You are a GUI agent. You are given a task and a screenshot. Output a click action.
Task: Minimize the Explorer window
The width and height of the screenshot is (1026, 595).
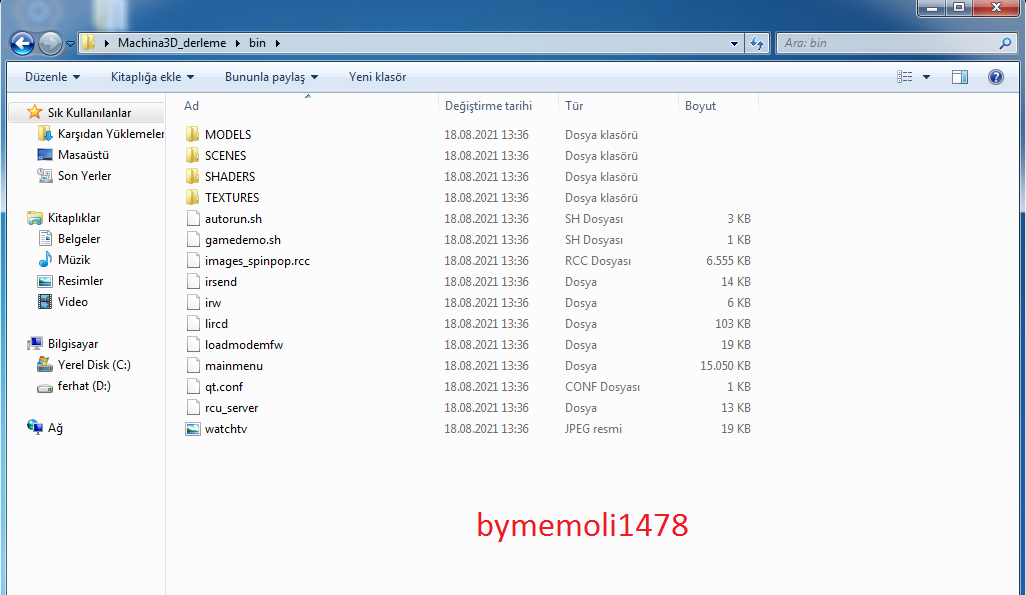(x=932, y=8)
